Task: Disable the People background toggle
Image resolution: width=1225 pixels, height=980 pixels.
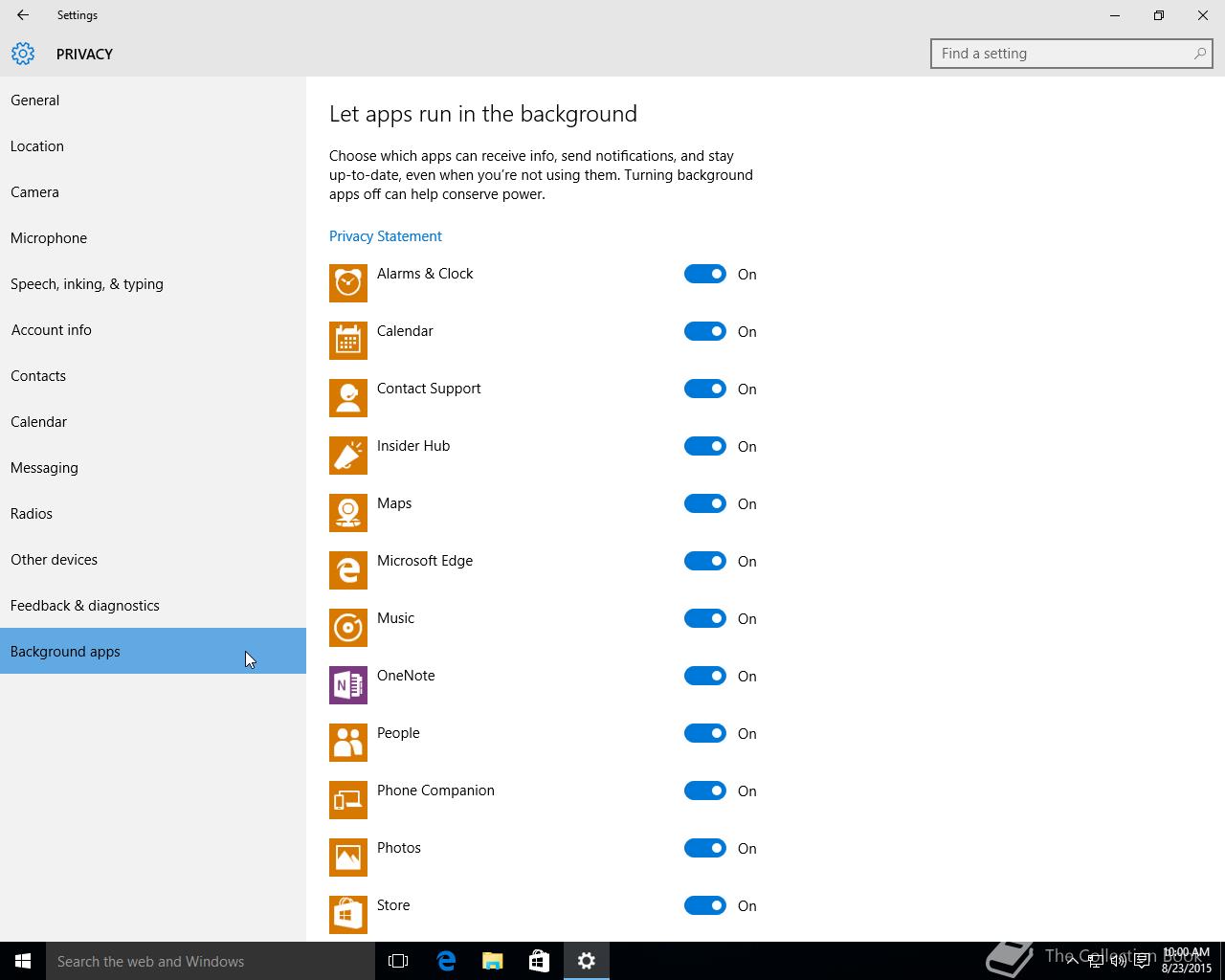Action: (x=705, y=733)
